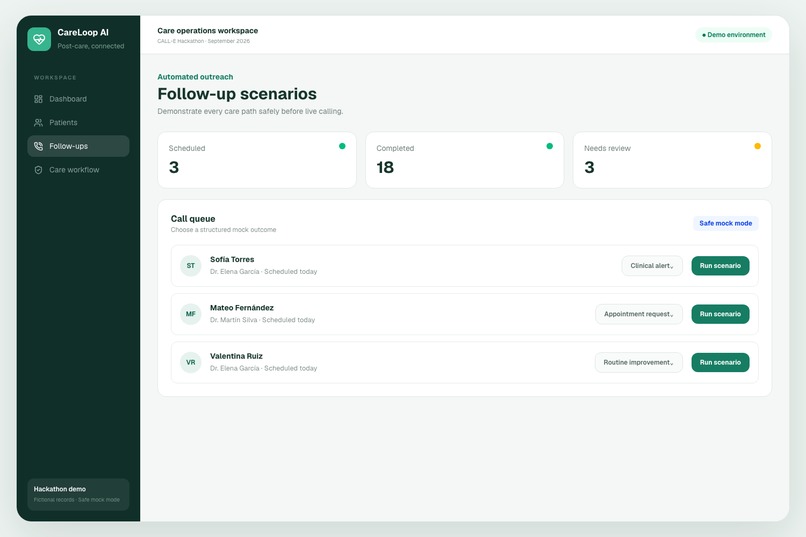Image resolution: width=806 pixels, height=537 pixels.
Task: Click the Sofía Torres name
Action: coord(232,260)
